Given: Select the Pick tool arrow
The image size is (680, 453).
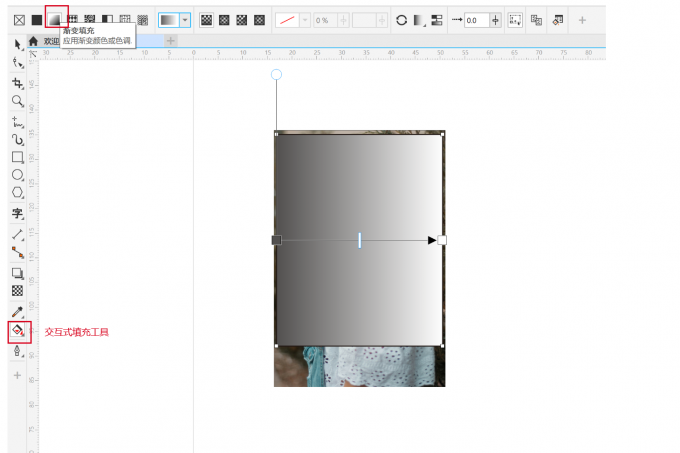Looking at the screenshot, I should point(17,44).
